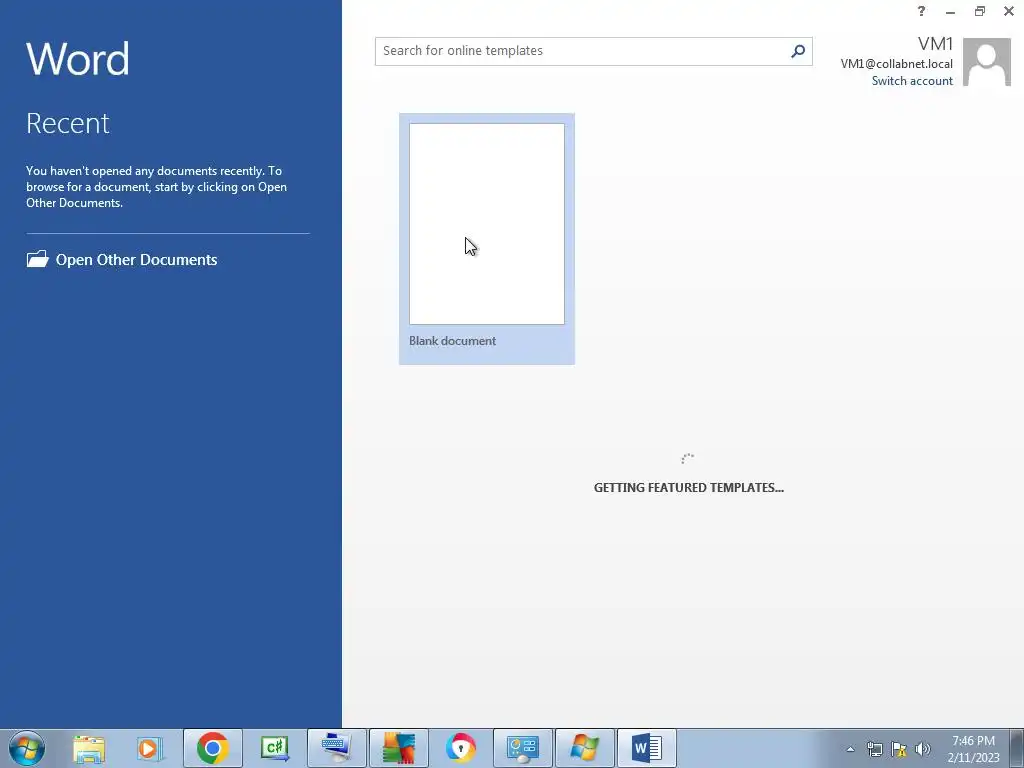Viewport: 1024px width, 768px height.
Task: Click the volume speaker tray icon
Action: pos(923,749)
